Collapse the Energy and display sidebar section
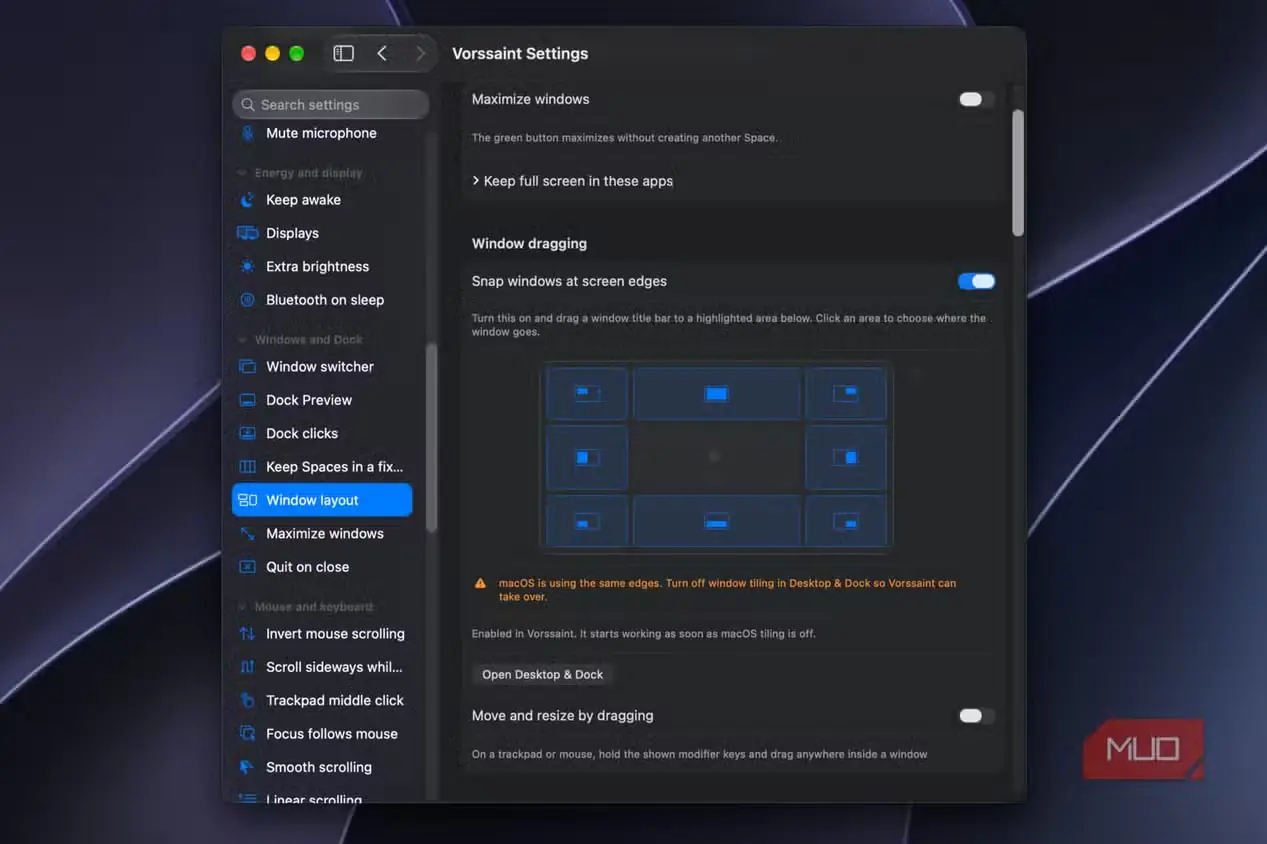The image size is (1267, 844). [241, 173]
